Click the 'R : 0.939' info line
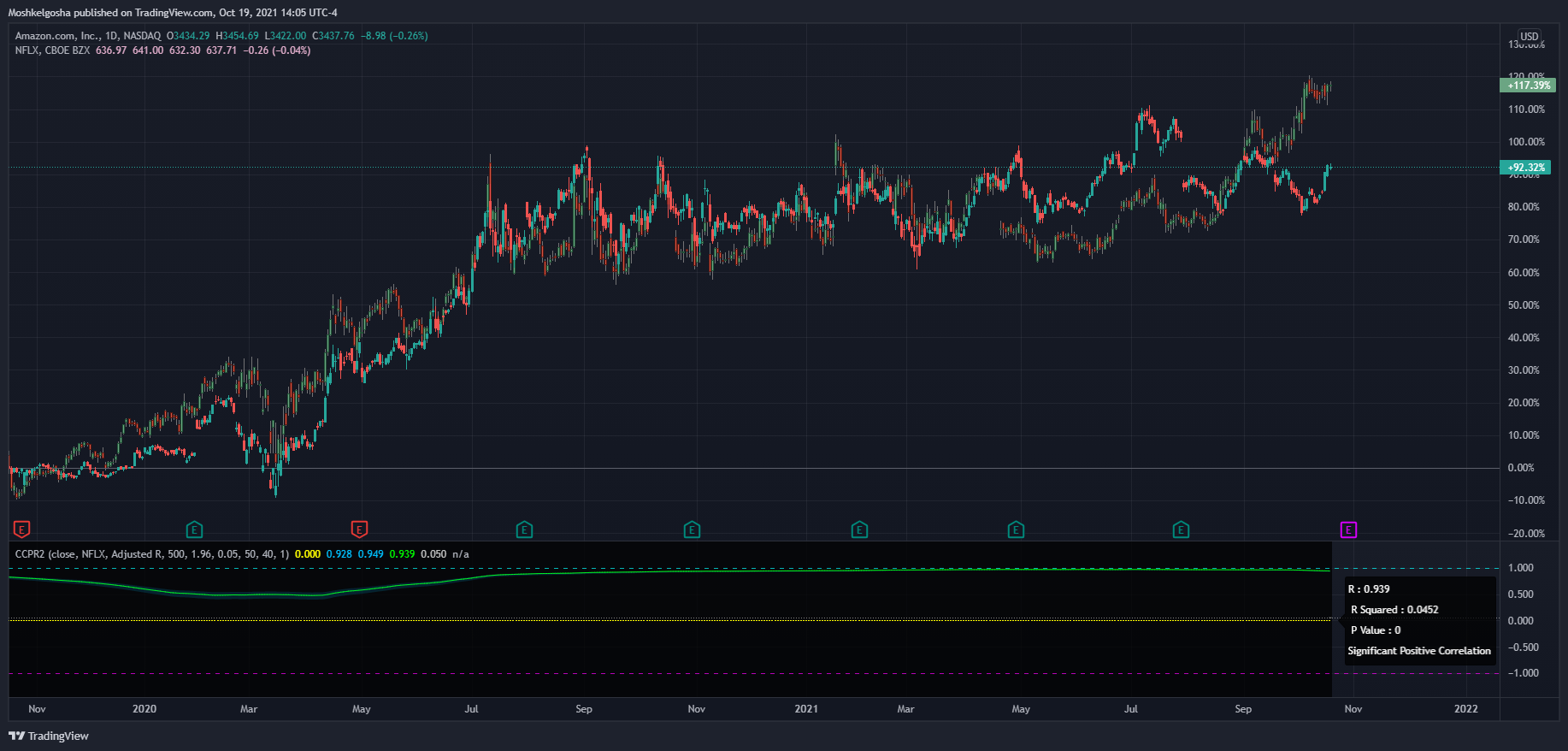This screenshot has width=1568, height=751. (1369, 589)
